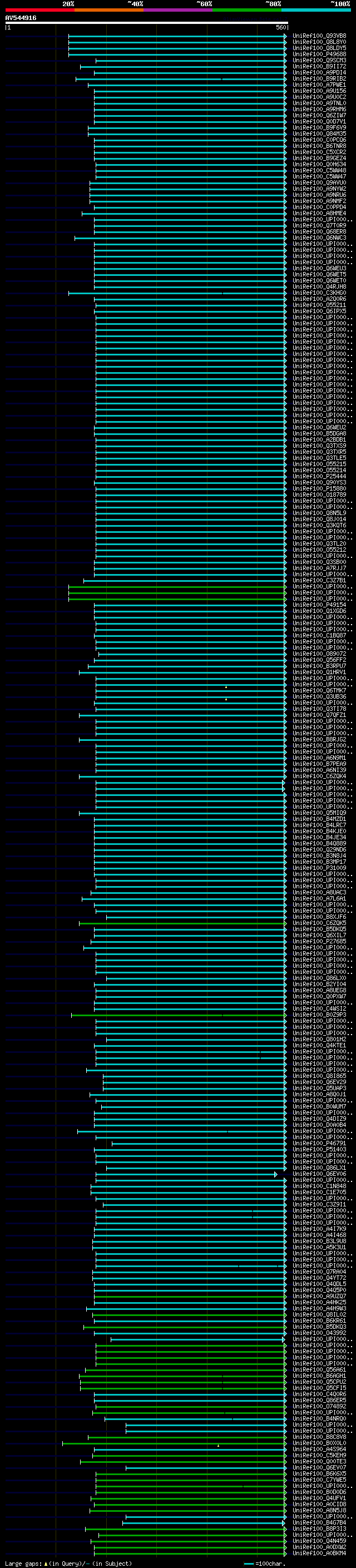Select hit label UniRef100_Q90YS3

[319, 483]
